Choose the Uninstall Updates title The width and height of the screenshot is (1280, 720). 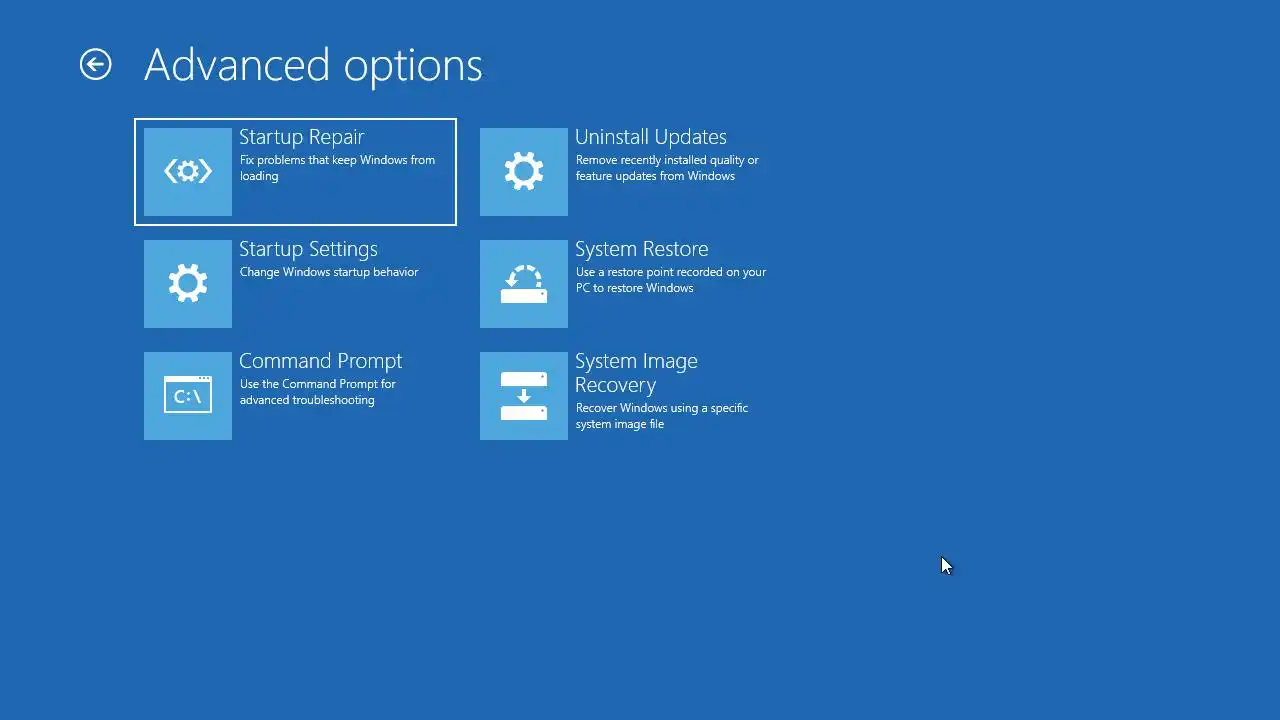click(651, 137)
